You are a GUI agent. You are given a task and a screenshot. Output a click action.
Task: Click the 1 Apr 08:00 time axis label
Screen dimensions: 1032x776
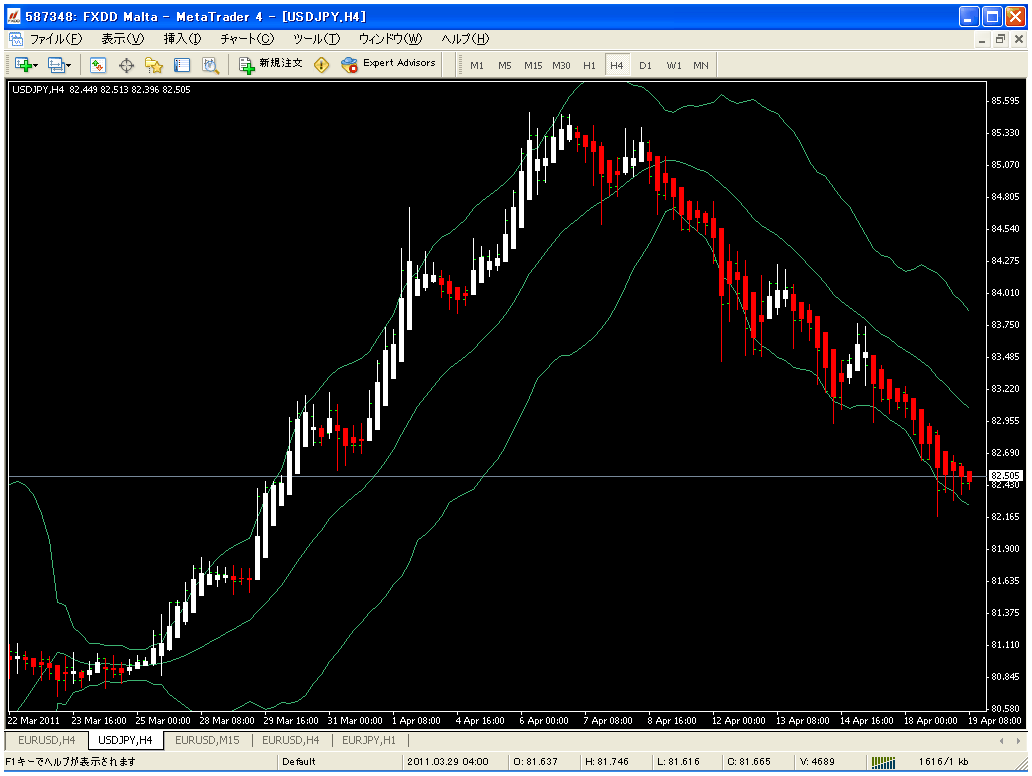tap(416, 721)
